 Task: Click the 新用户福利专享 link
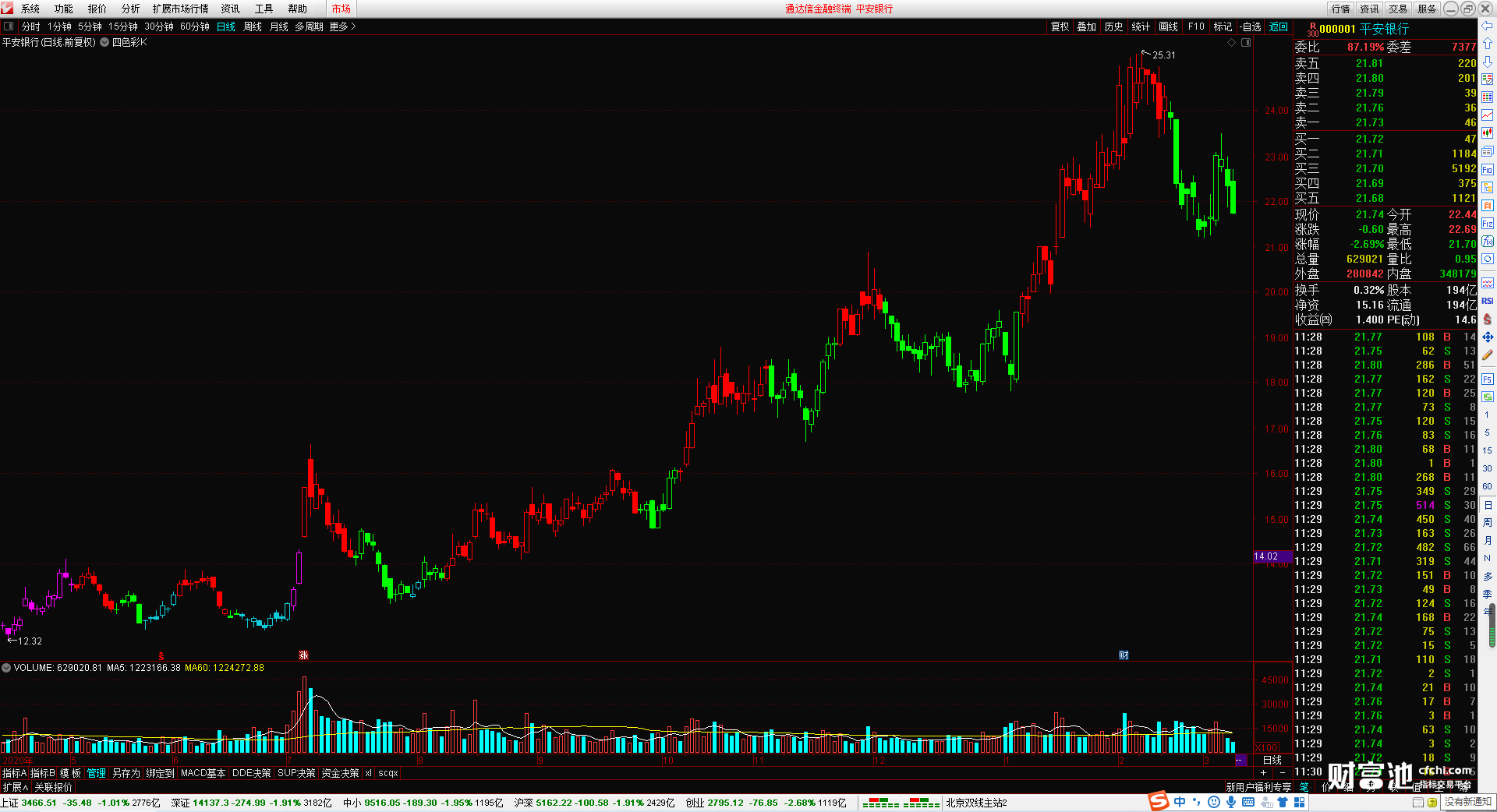(1258, 787)
